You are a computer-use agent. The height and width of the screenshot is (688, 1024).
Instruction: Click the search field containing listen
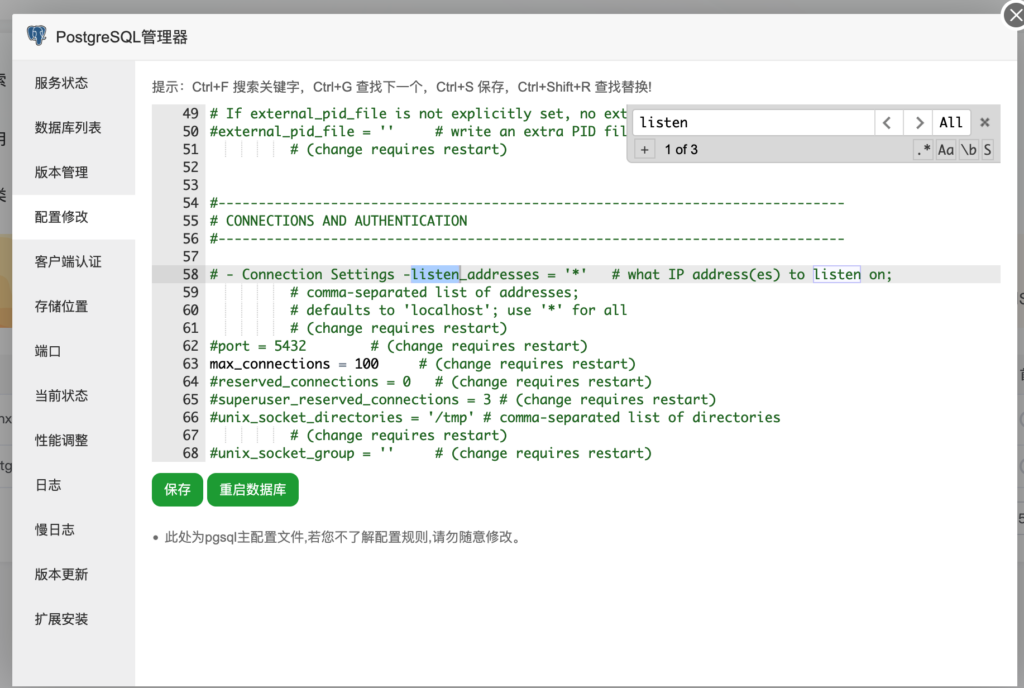(x=753, y=123)
